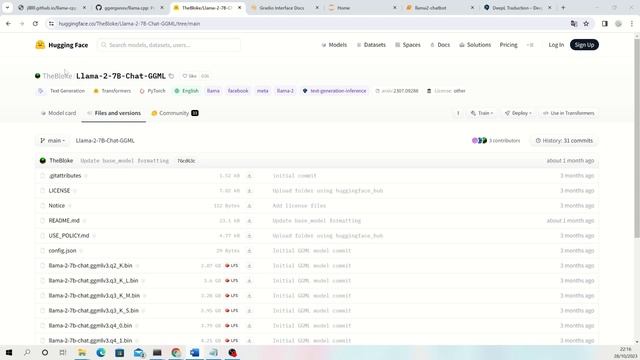This screenshot has width=640, height=360.
Task: View History: 31 commits
Action: tap(564, 140)
